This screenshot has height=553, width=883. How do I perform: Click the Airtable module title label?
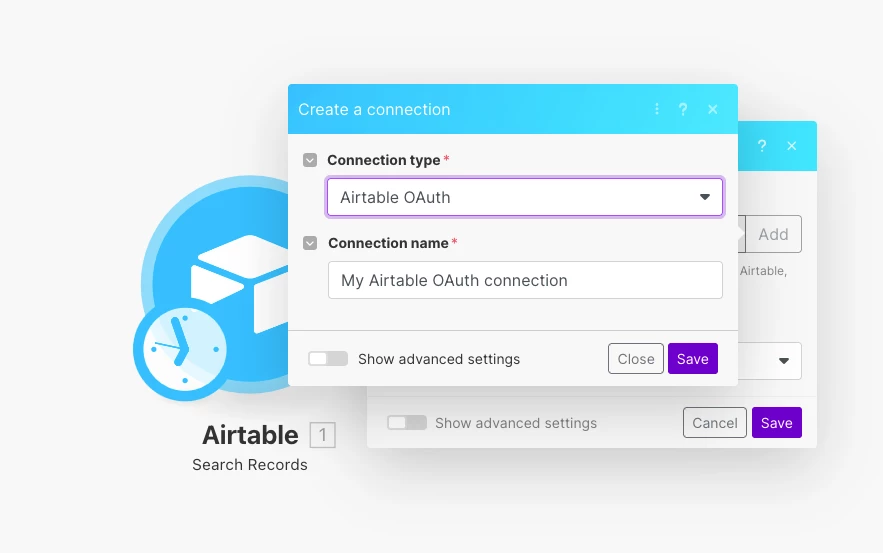click(x=251, y=435)
